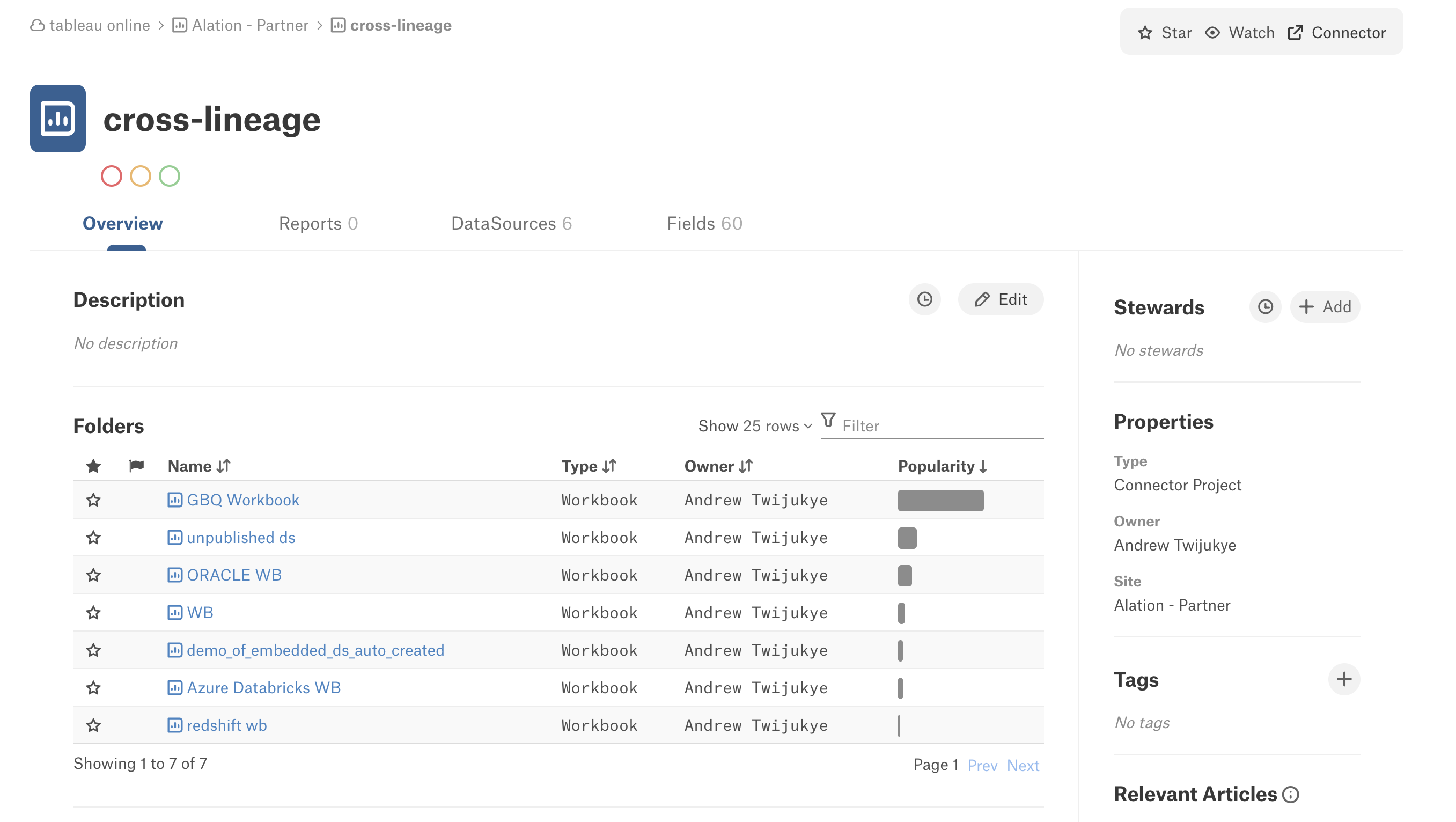Open the WB workbook link
This screenshot has height=822, width=1456.
click(x=200, y=612)
